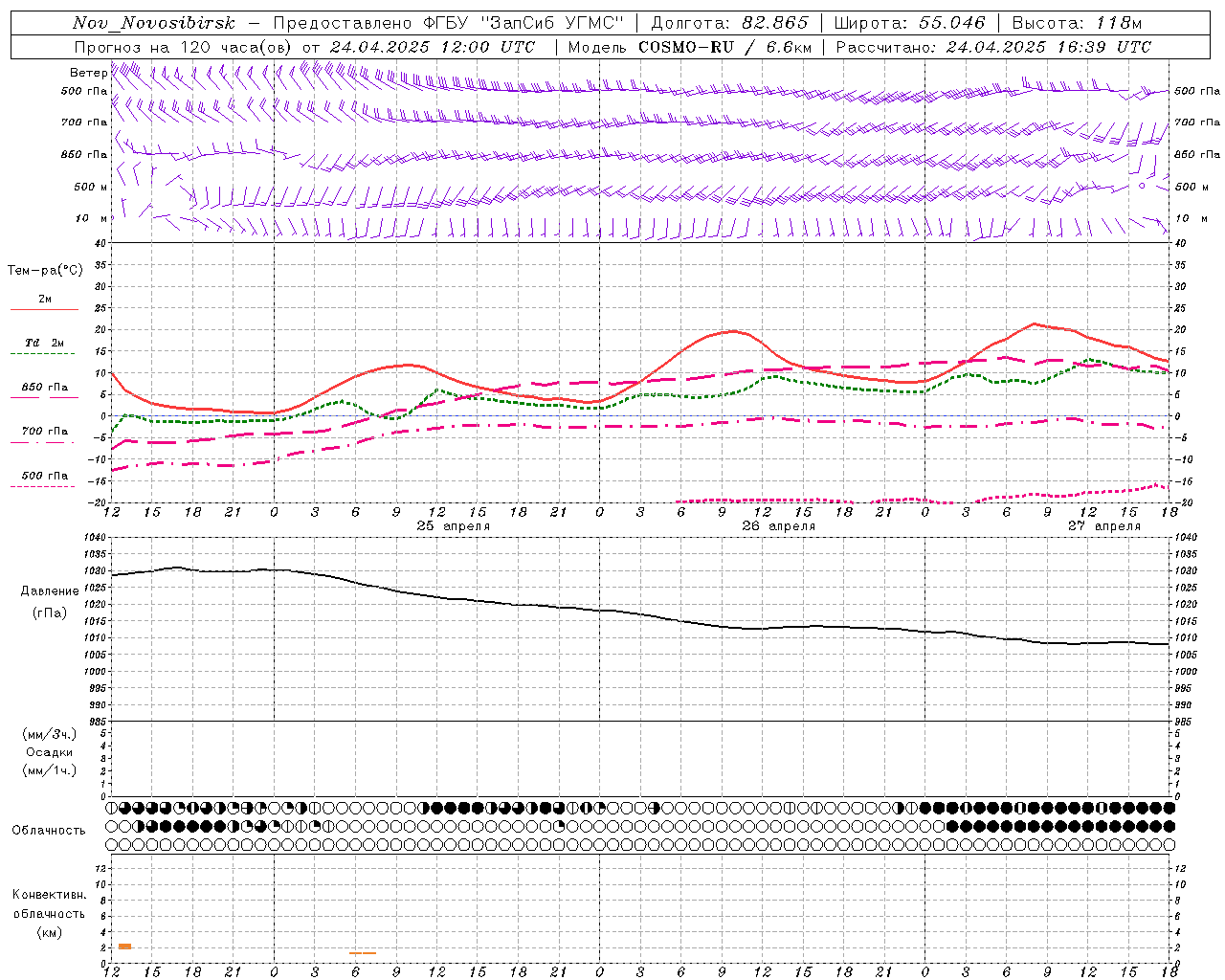This screenshot has height=980, width=1225.
Task: Click the Nov_Novosibirsk station title
Action: pyautogui.click(x=154, y=23)
